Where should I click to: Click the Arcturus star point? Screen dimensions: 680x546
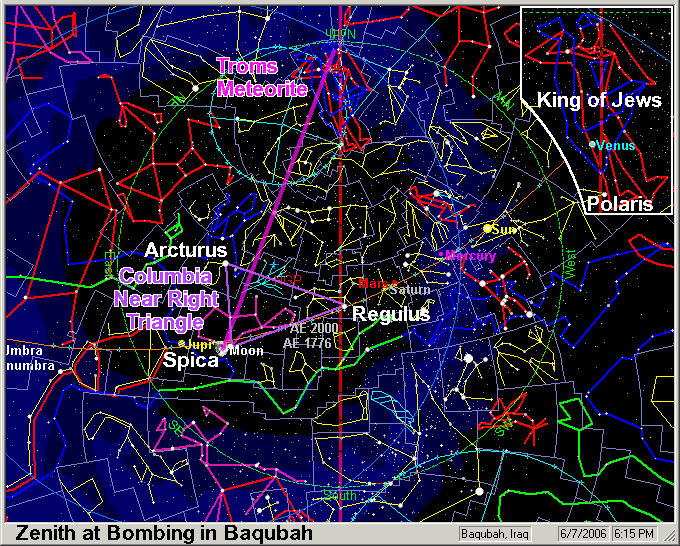coord(226,263)
